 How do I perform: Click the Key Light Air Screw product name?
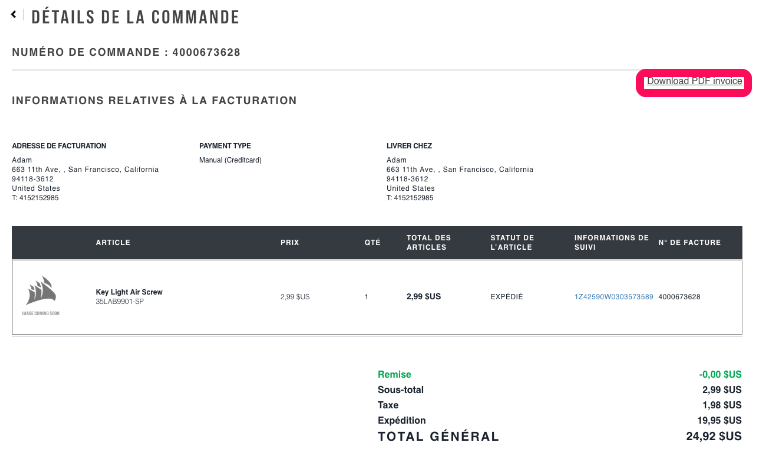tap(128, 292)
